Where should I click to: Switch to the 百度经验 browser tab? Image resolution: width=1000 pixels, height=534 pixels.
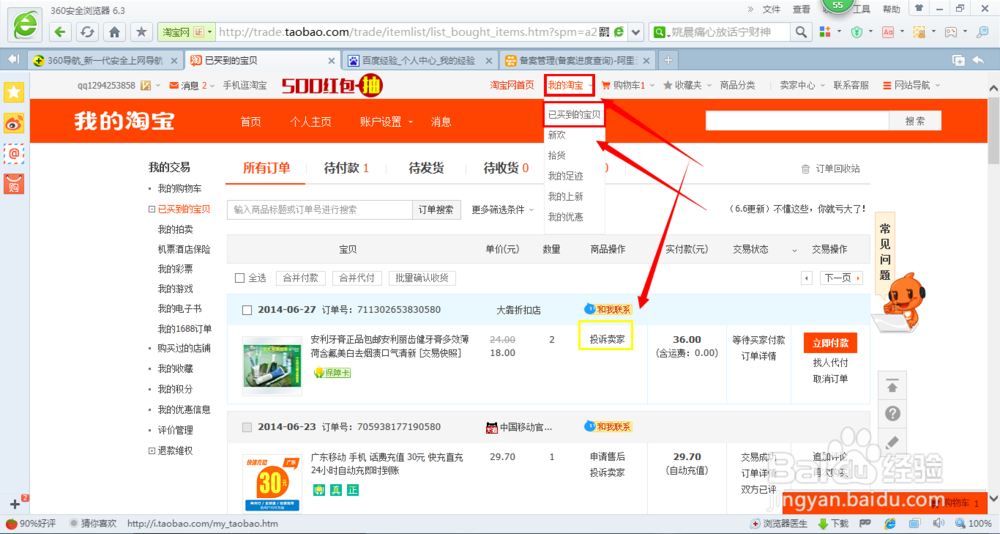click(x=419, y=61)
